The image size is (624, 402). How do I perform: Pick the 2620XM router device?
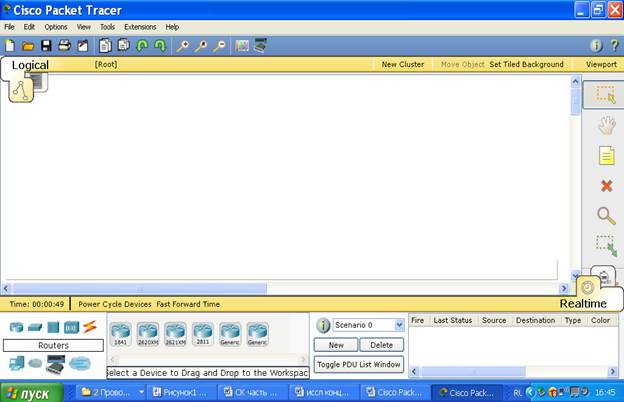pyautogui.click(x=148, y=334)
